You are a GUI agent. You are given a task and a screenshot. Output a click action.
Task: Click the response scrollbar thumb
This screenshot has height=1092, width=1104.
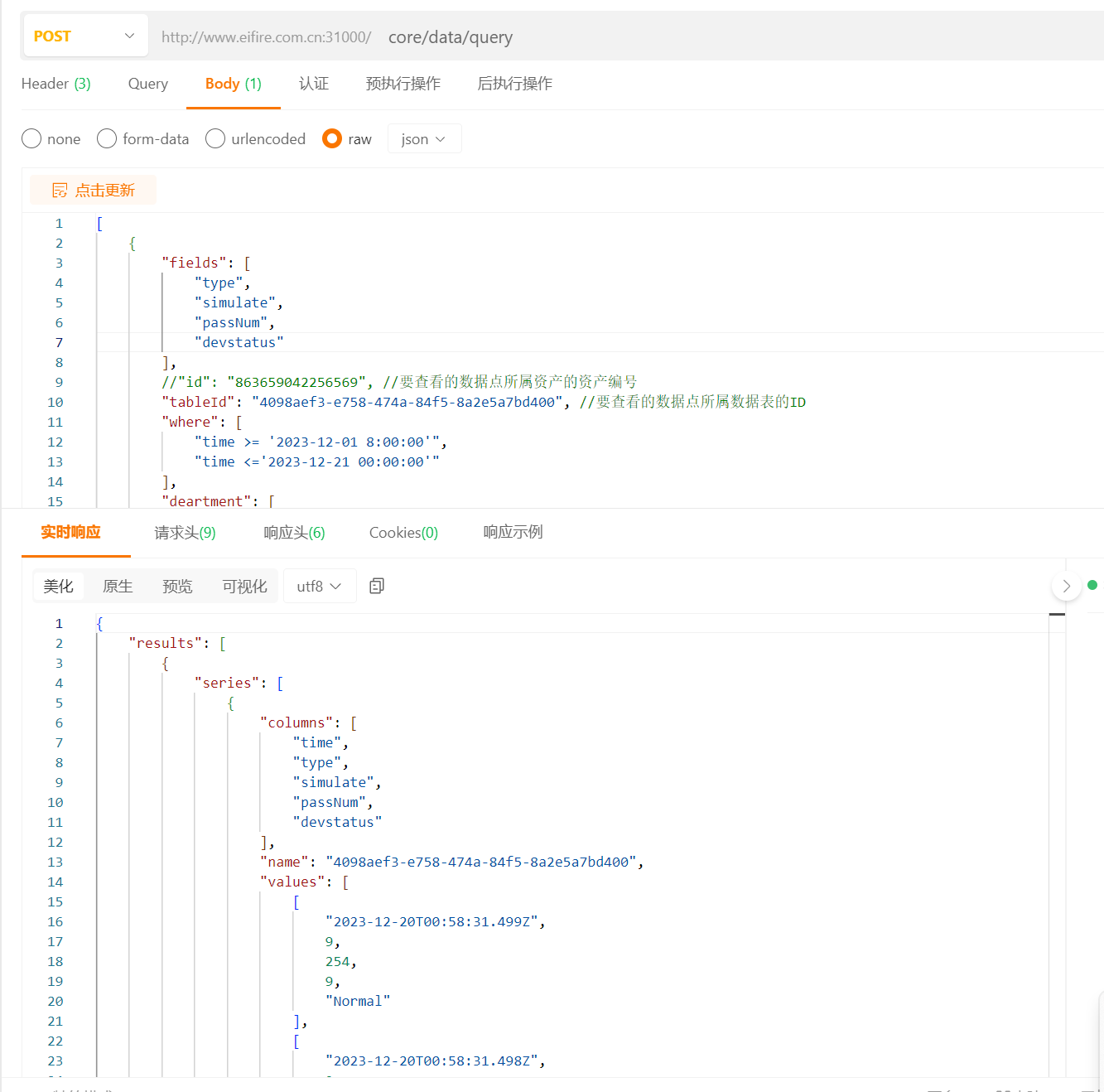tap(1057, 615)
